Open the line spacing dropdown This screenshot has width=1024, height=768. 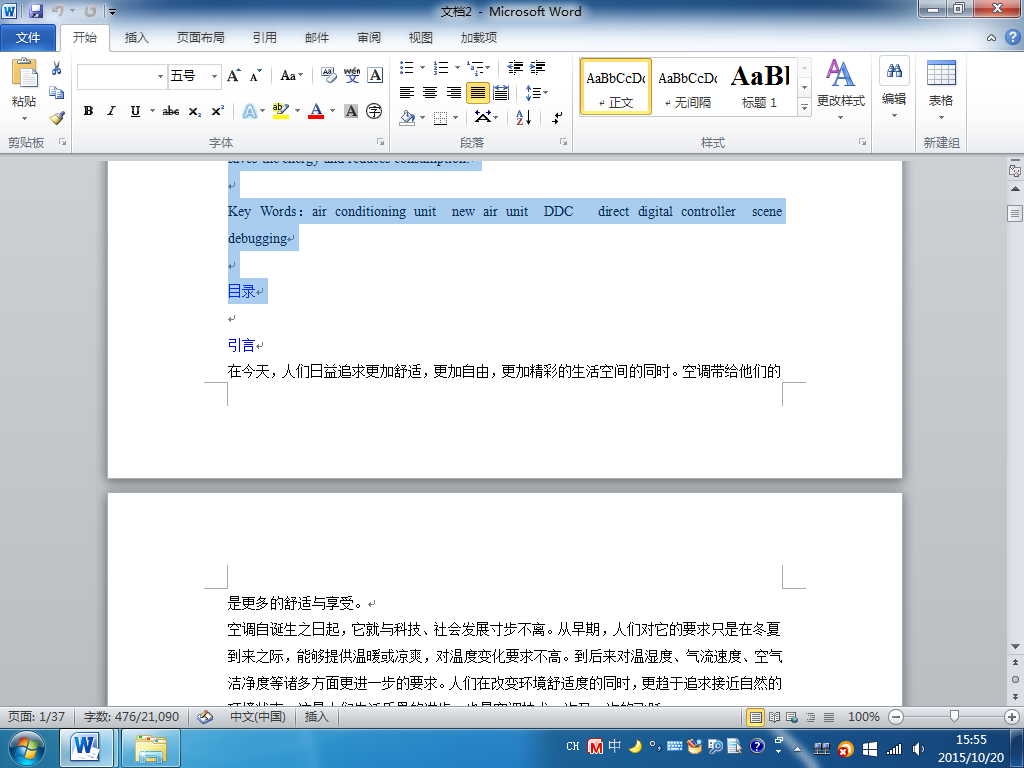coord(537,93)
